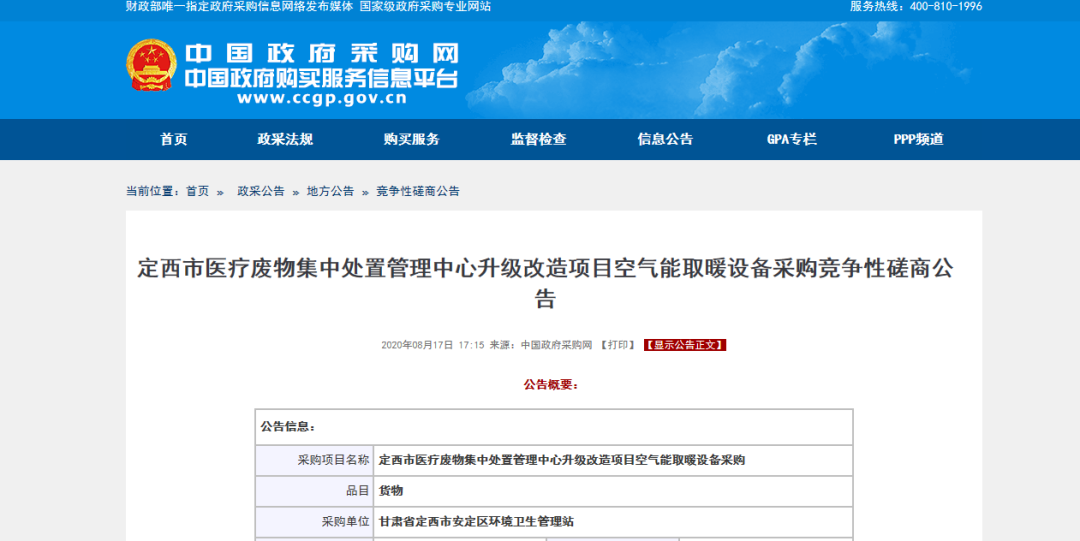
Task: Click the 国家级政府采购专业网站 top text
Action: click(x=426, y=6)
